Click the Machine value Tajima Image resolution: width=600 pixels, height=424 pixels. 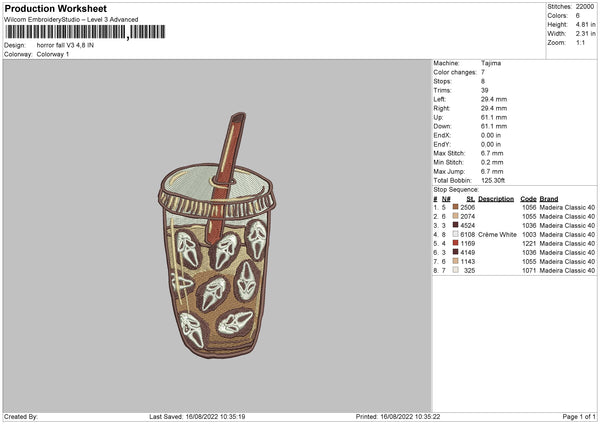pyautogui.click(x=491, y=63)
